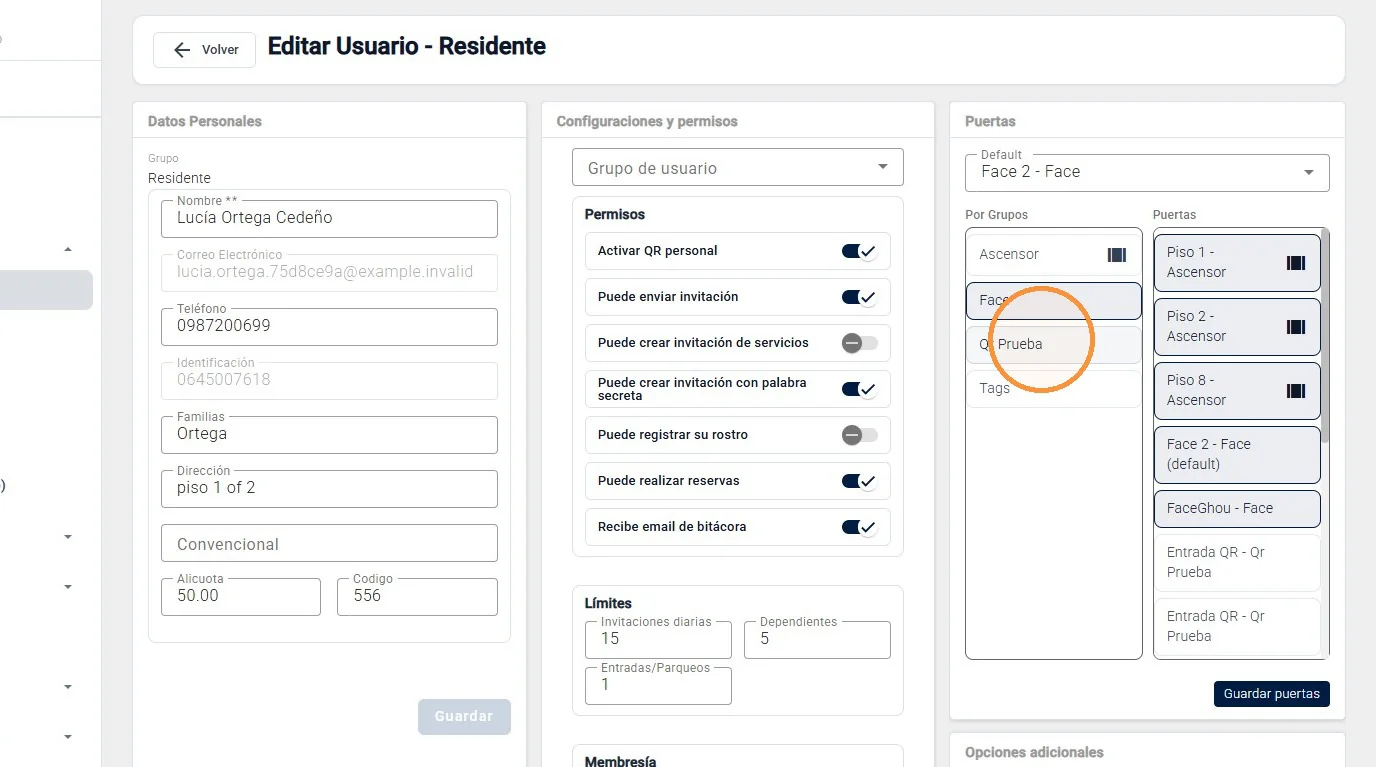Viewport: 1376px width, 767px height.
Task: Open the Grupo de usuario dropdown
Action: click(x=737, y=167)
